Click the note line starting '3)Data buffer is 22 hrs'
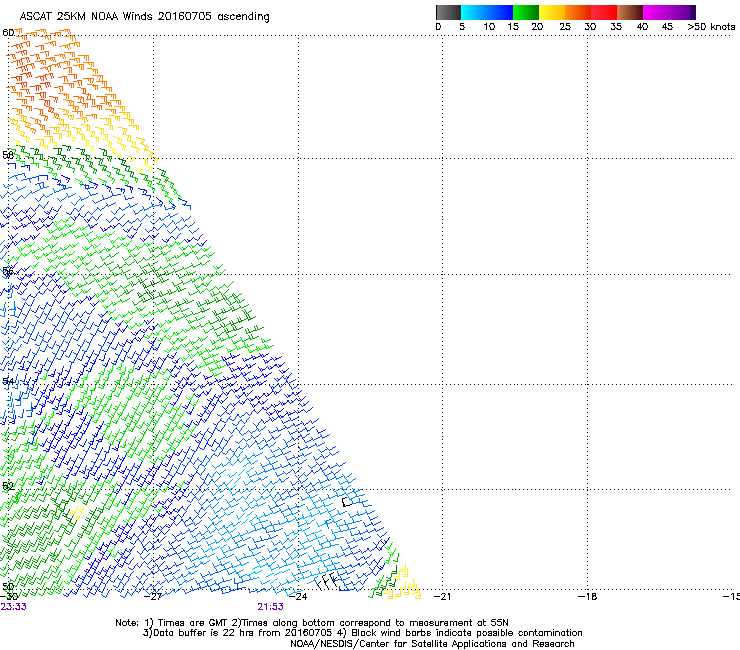This screenshot has width=740, height=650. tap(362, 633)
